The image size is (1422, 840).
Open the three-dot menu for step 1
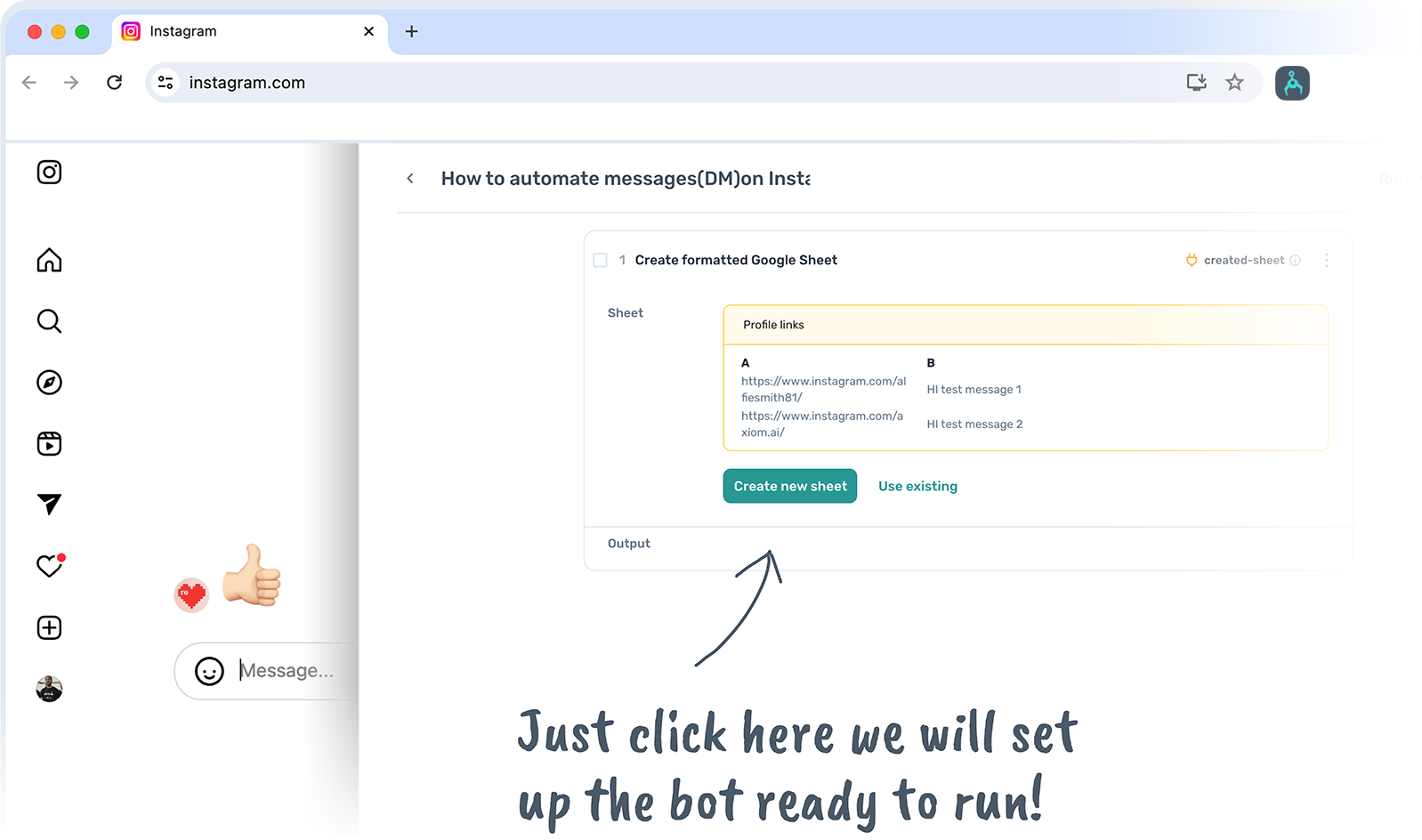click(1326, 261)
